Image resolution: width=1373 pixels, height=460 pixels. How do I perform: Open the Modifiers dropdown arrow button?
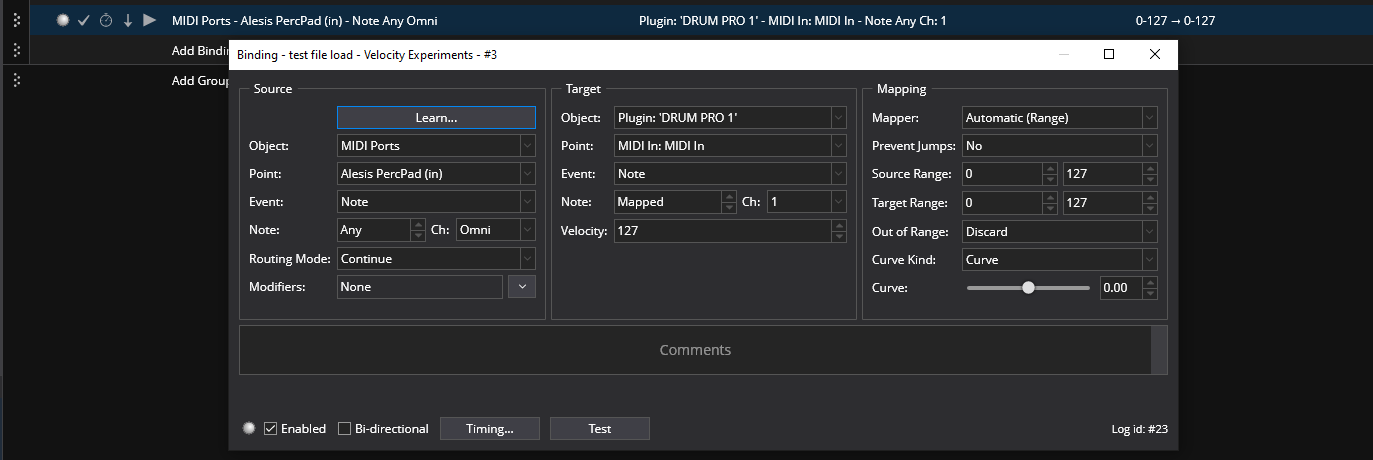point(522,287)
